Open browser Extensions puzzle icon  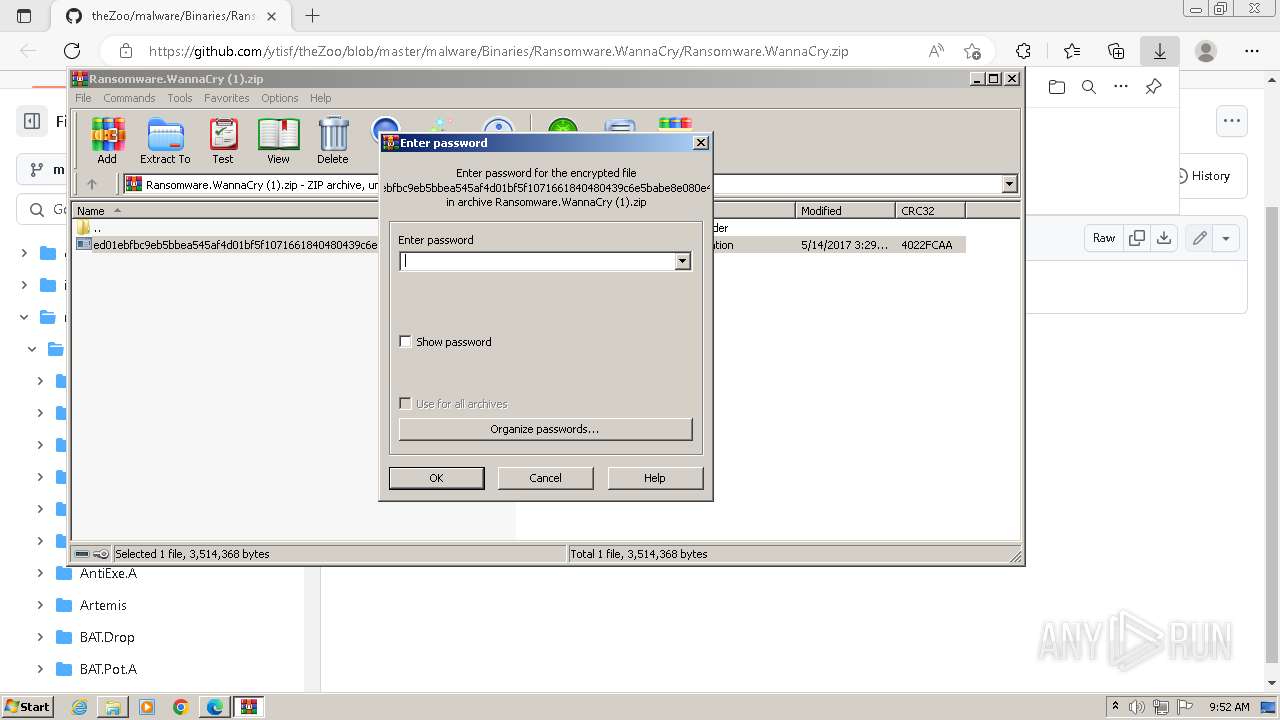pyautogui.click(x=1023, y=51)
